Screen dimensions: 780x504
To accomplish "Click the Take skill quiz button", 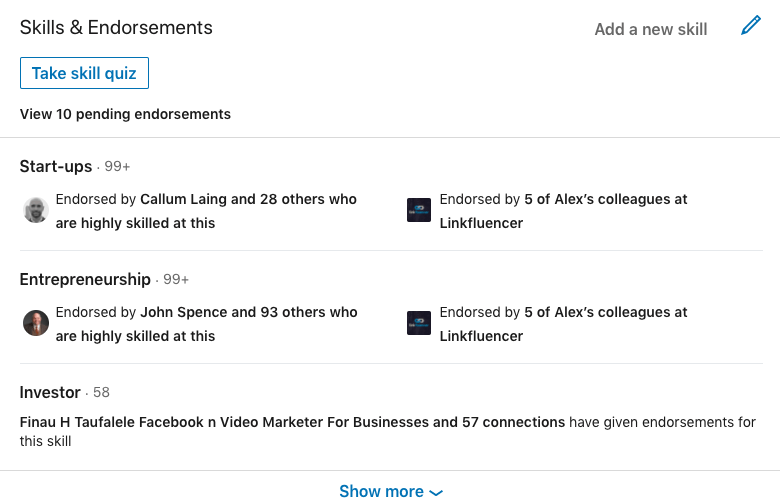I will pos(85,73).
